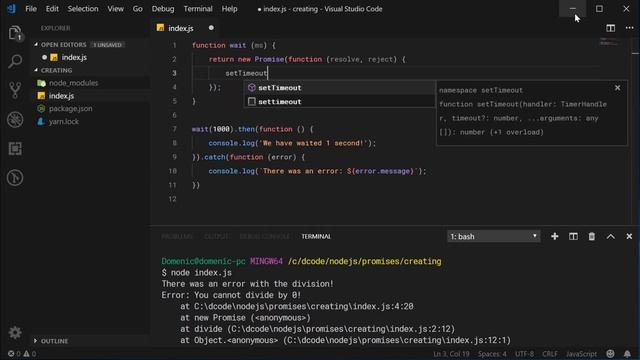This screenshot has height=360, width=640.
Task: Open the Go menu
Action: [x=138, y=9]
